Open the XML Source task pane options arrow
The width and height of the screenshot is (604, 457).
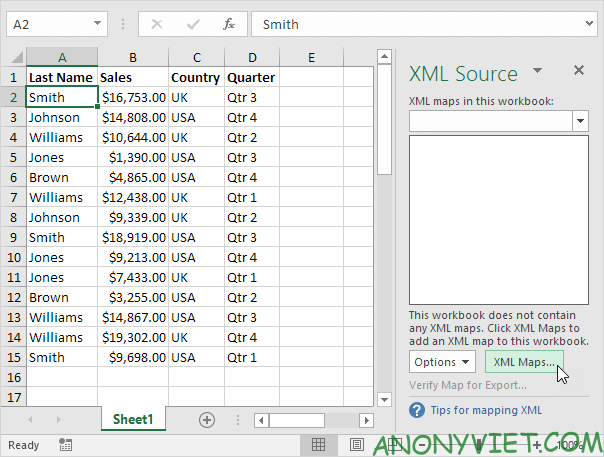click(537, 70)
